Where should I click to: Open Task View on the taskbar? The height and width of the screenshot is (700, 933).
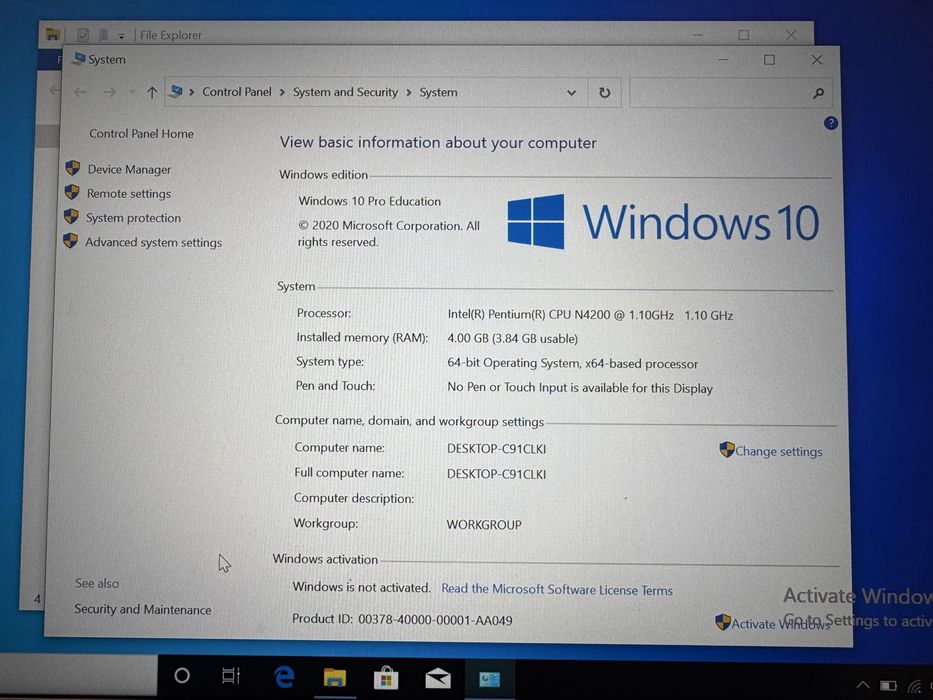[231, 676]
